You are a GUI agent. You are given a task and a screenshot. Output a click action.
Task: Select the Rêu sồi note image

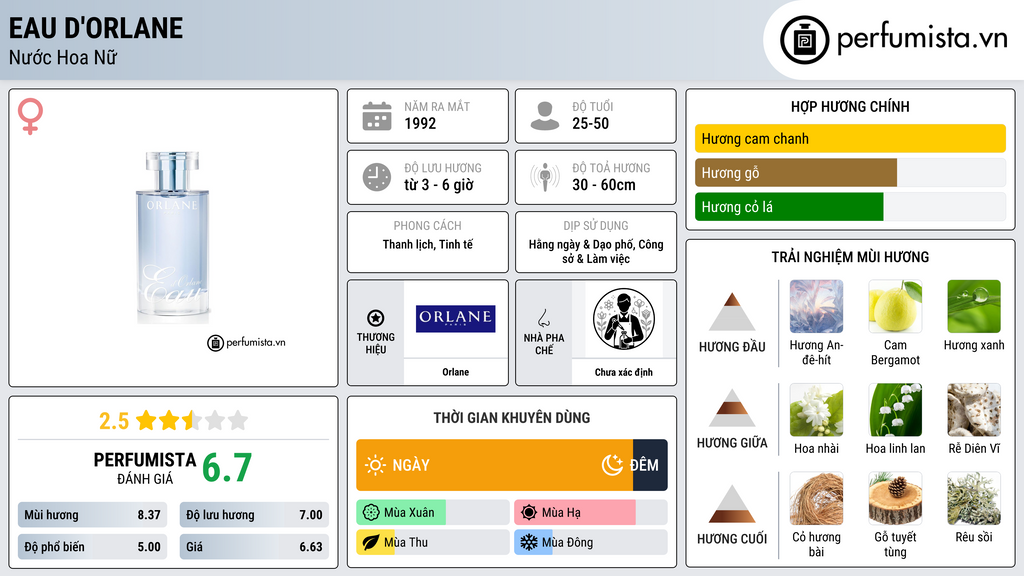click(974, 498)
